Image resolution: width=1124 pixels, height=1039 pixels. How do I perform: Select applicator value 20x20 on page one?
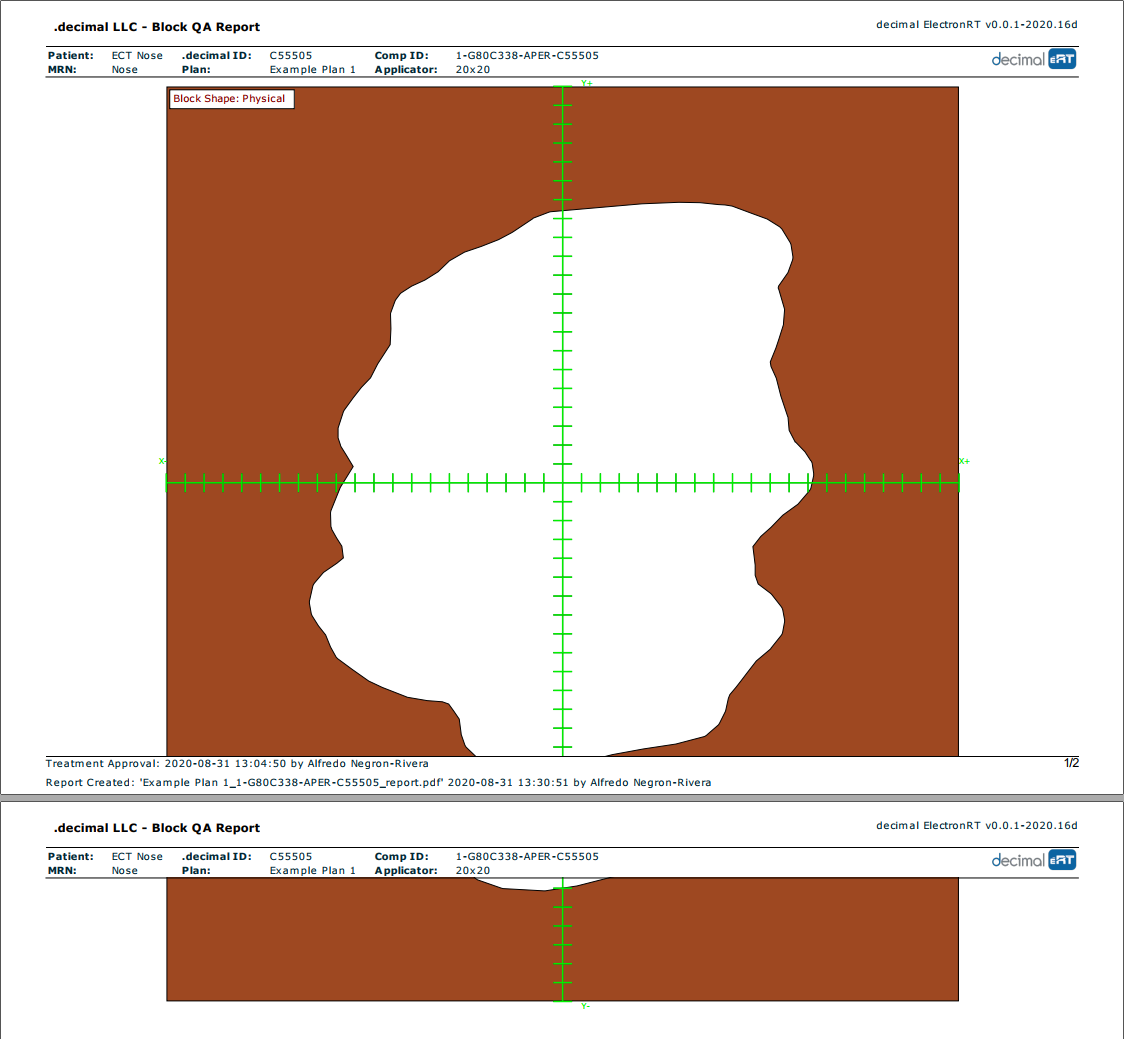click(472, 70)
